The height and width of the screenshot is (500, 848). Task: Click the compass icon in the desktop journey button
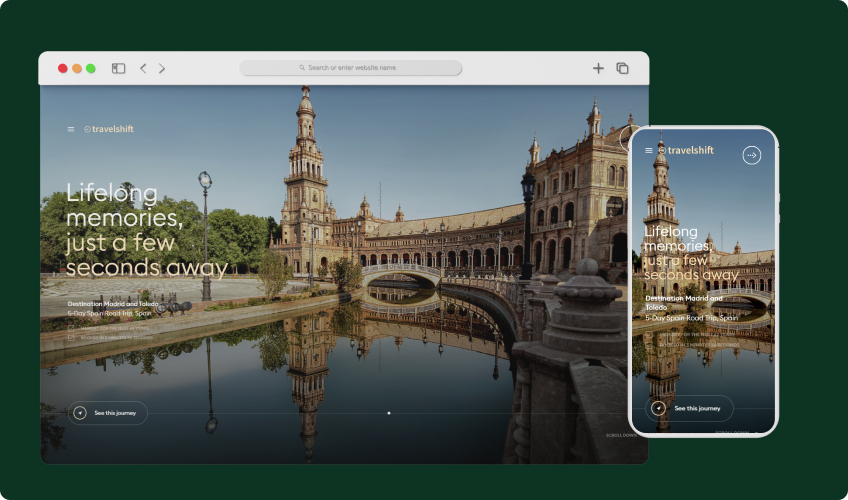point(79,413)
